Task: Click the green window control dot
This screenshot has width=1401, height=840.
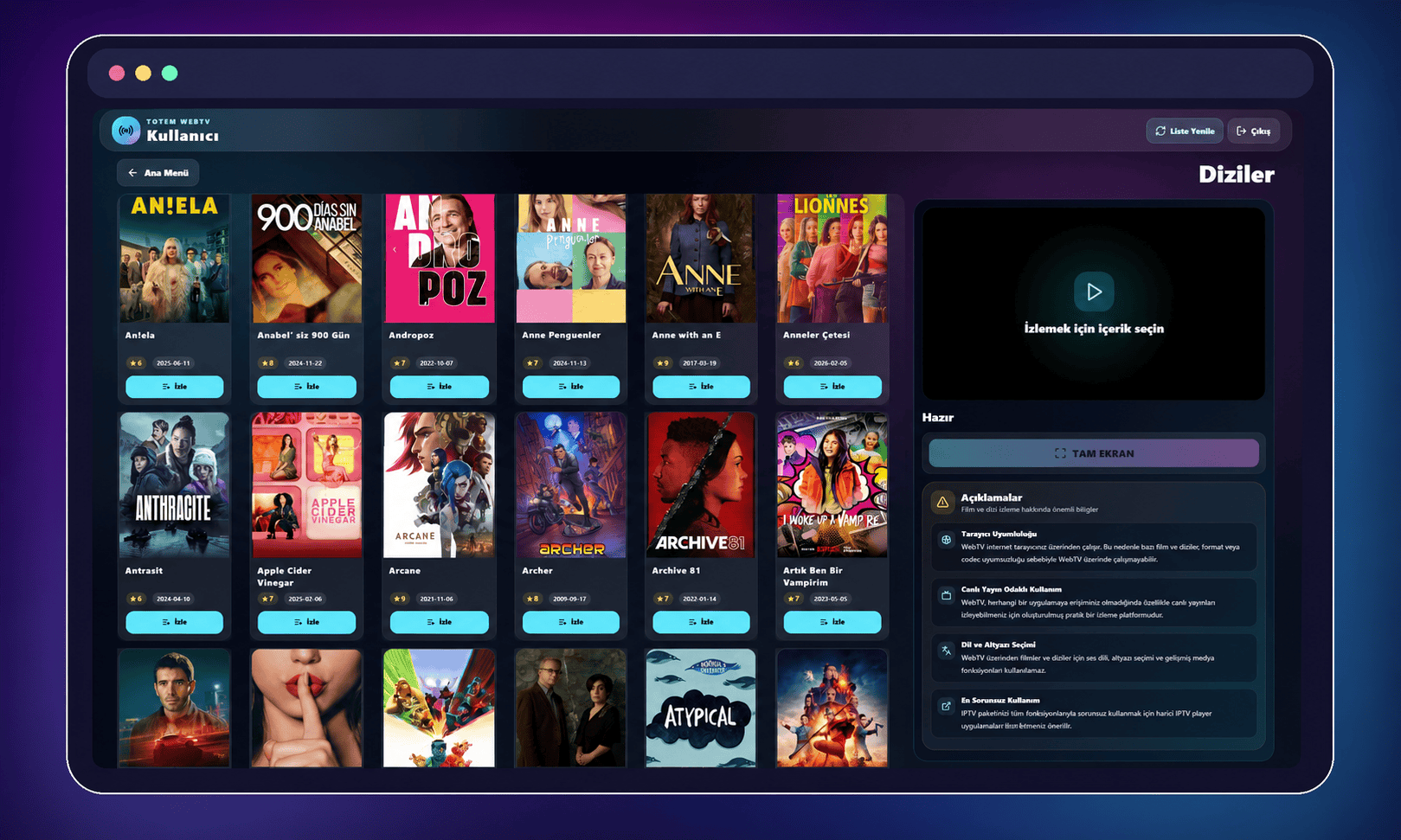Action: point(170,74)
